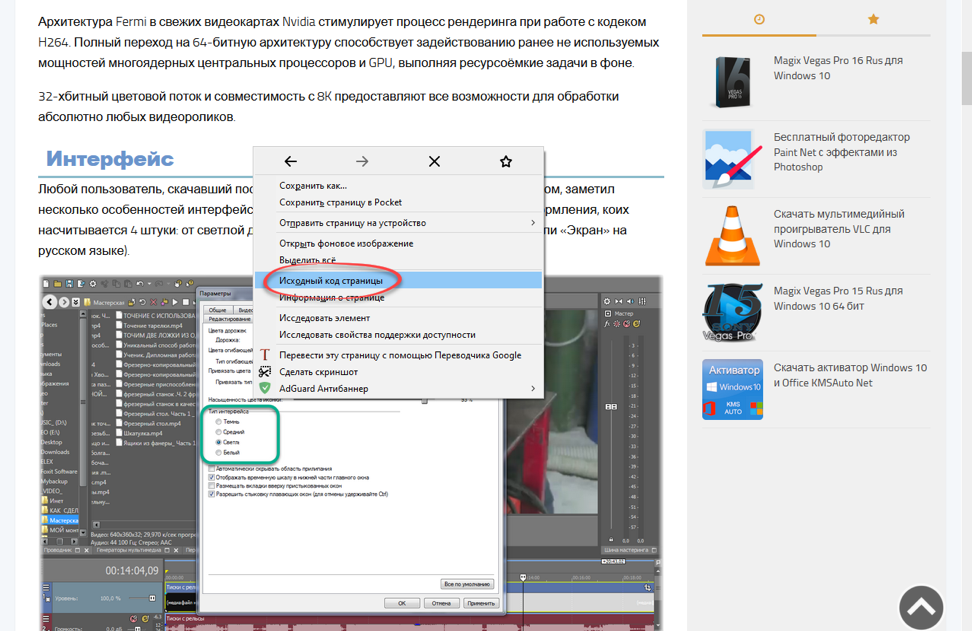Select the Белый interface radio button

click(x=218, y=452)
